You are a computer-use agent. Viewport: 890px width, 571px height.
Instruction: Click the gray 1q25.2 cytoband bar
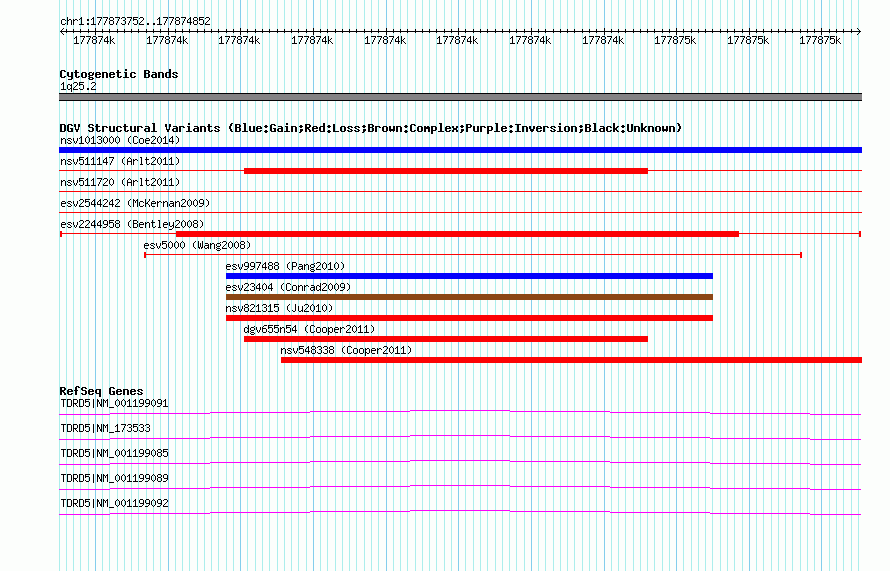pyautogui.click(x=460, y=97)
